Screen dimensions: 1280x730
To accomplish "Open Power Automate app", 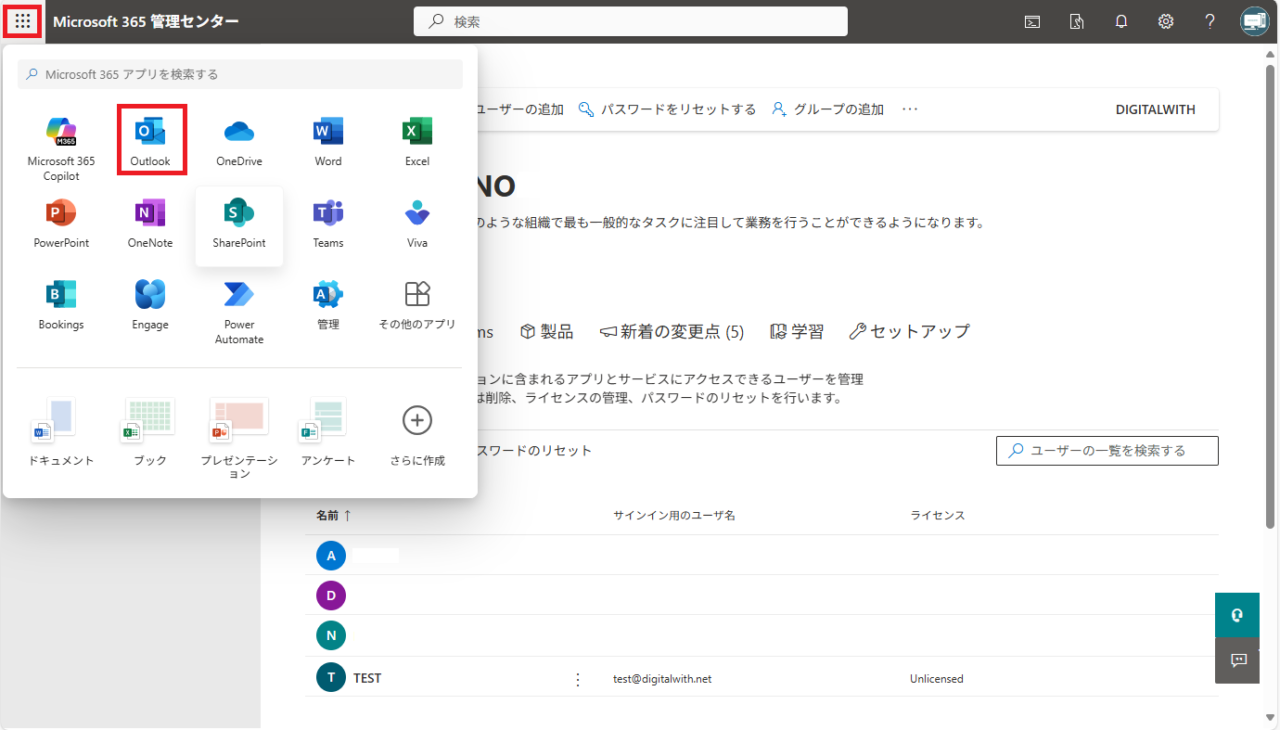I will tap(239, 311).
